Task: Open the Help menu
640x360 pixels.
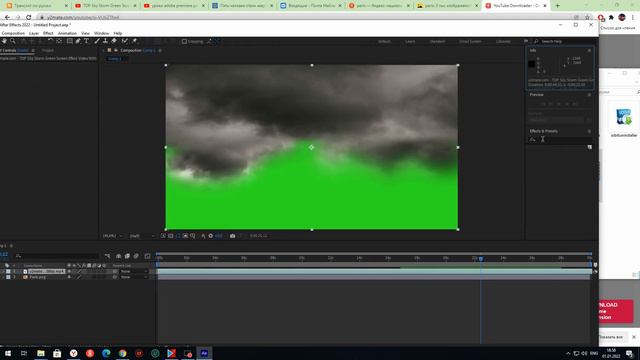Action: pyautogui.click(x=118, y=33)
